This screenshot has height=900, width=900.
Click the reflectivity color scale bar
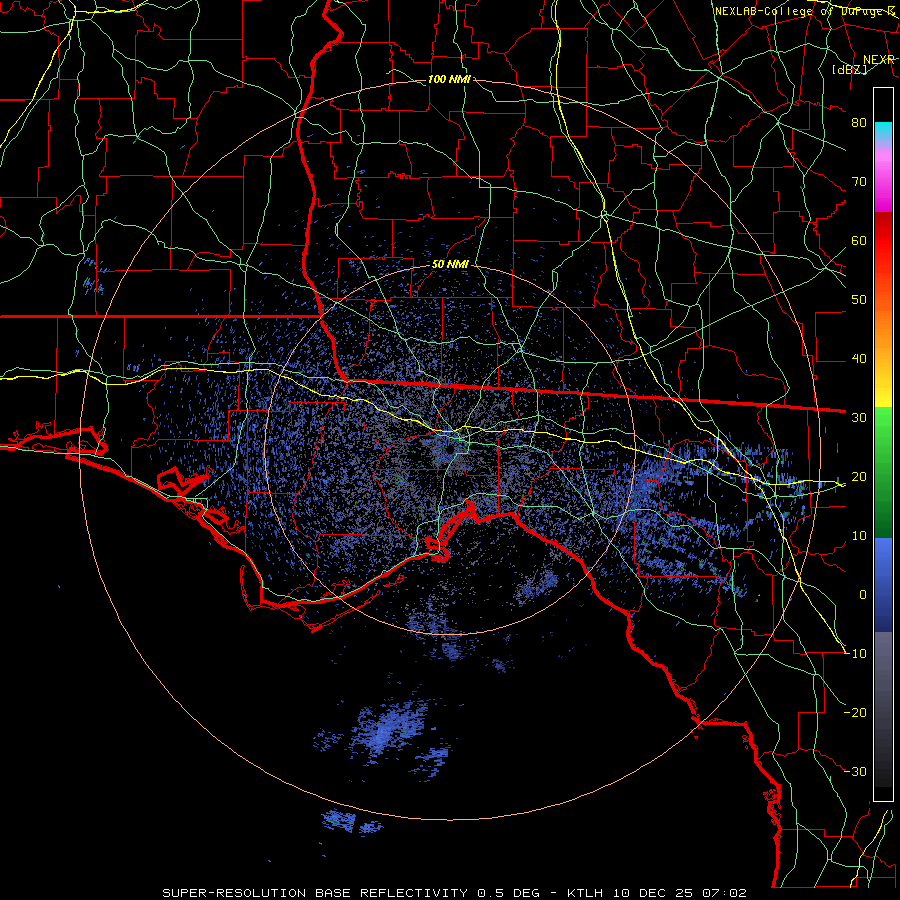883,444
